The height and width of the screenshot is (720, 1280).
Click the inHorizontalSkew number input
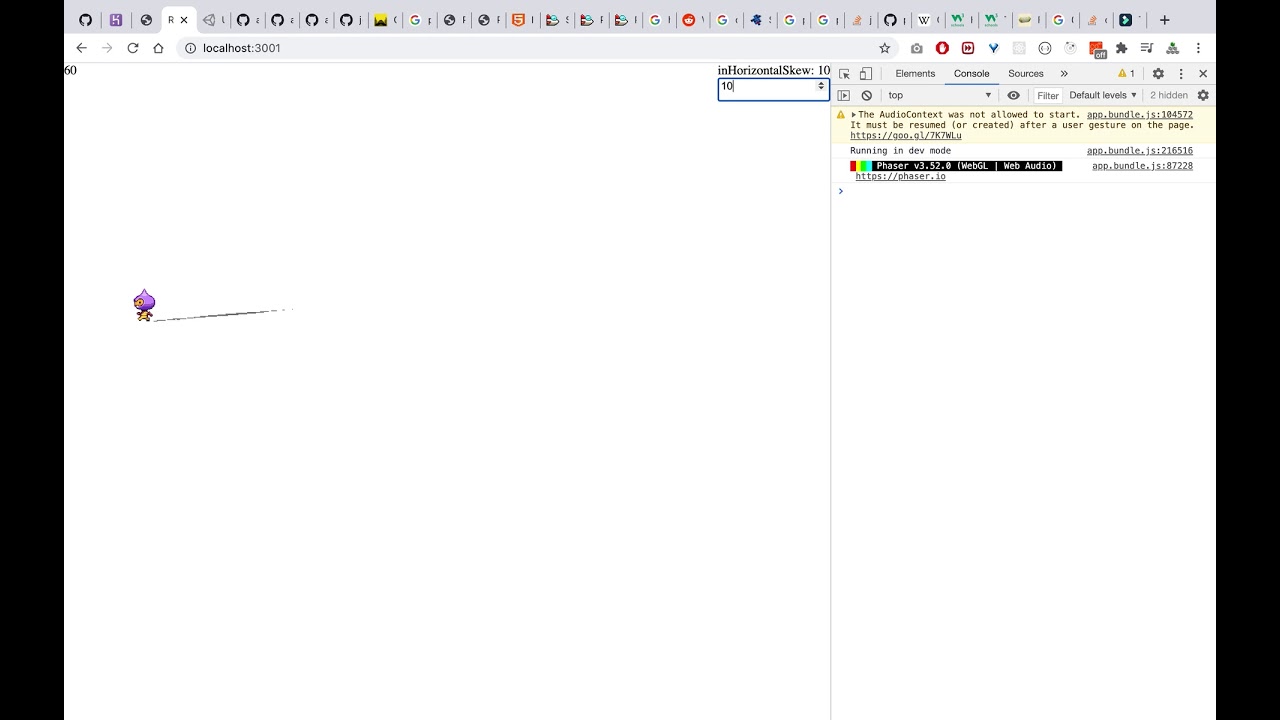pos(773,88)
